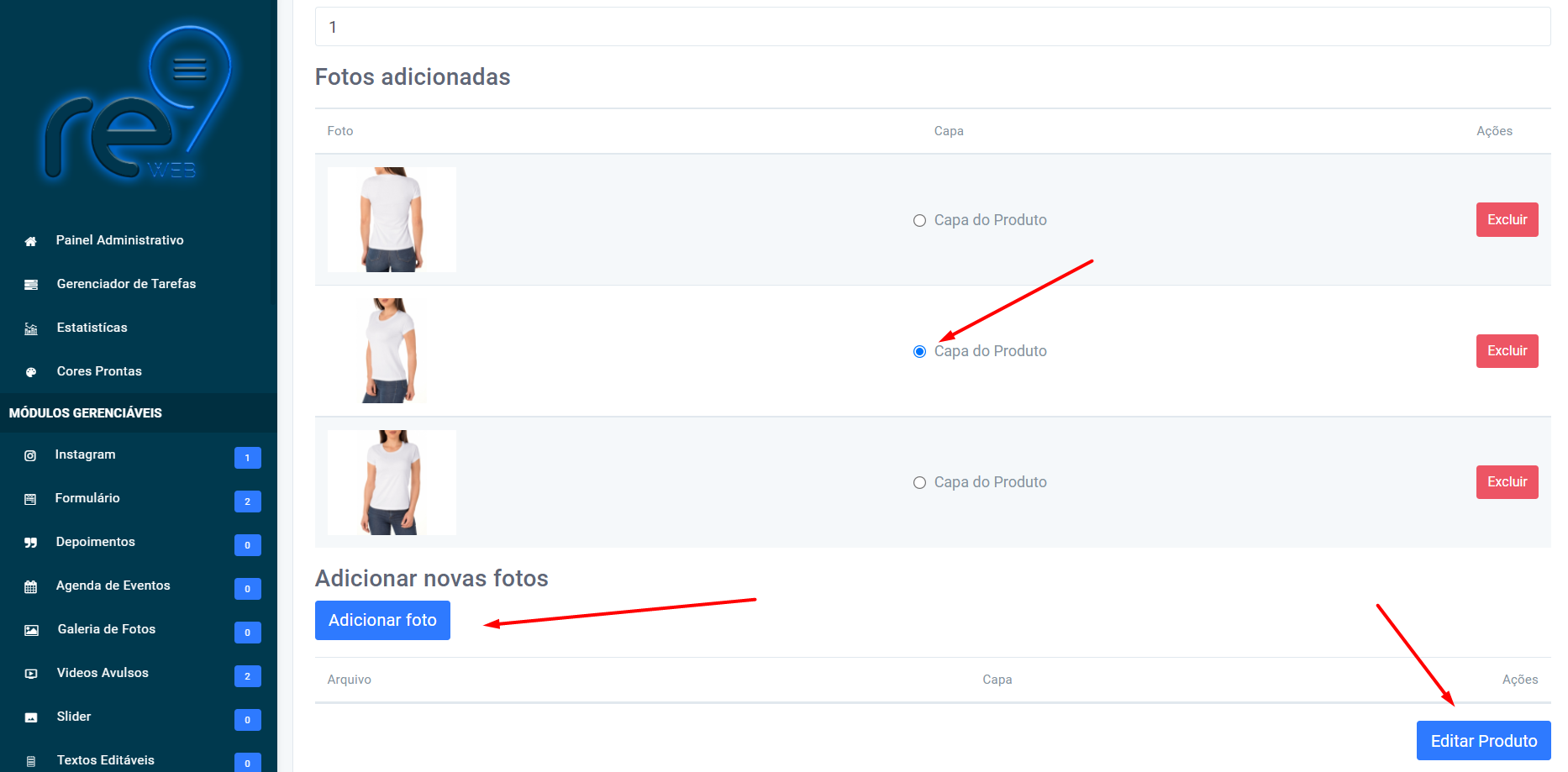Click the Agenda de Eventos calendar icon
Screen dimensions: 1568x772
[31, 586]
